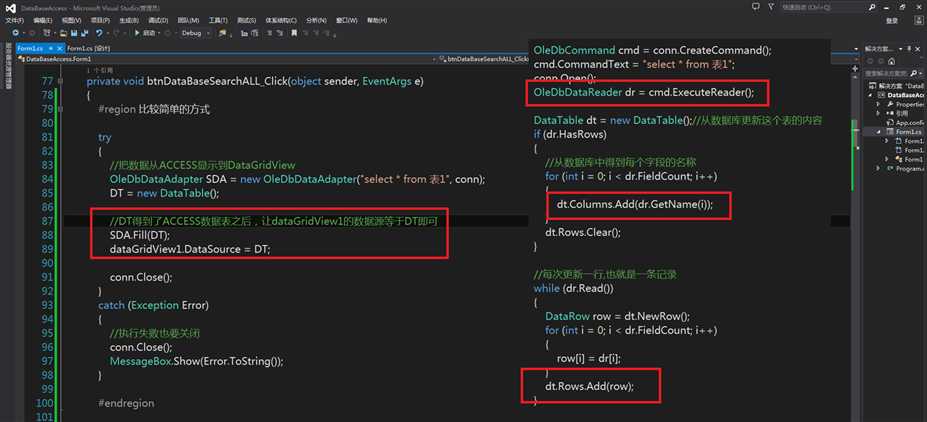Open the 文件(F) menu
Image resolution: width=927 pixels, height=422 pixels.
[x=15, y=20]
